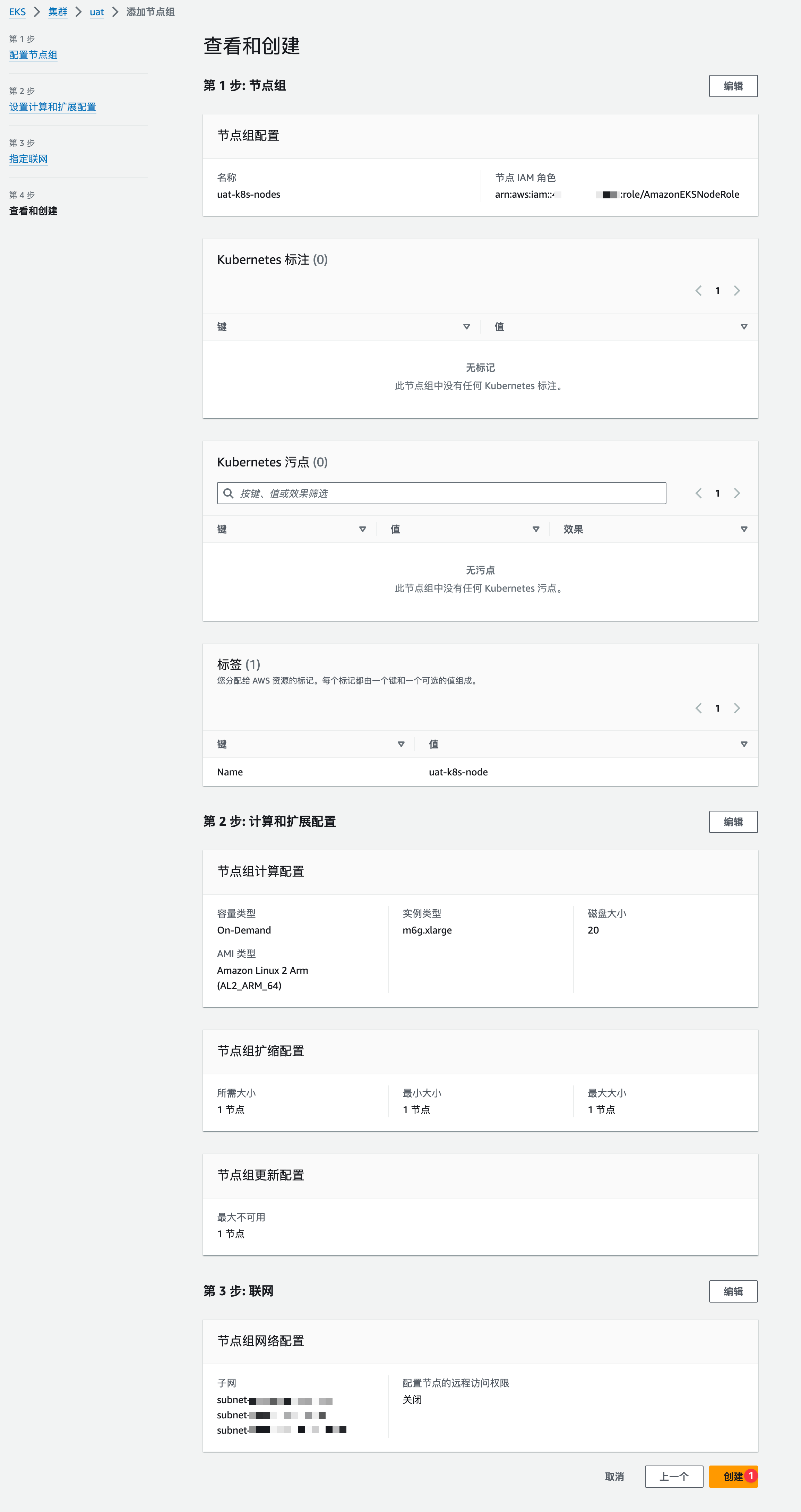Go to 集群 breadcrumb link

click(58, 12)
